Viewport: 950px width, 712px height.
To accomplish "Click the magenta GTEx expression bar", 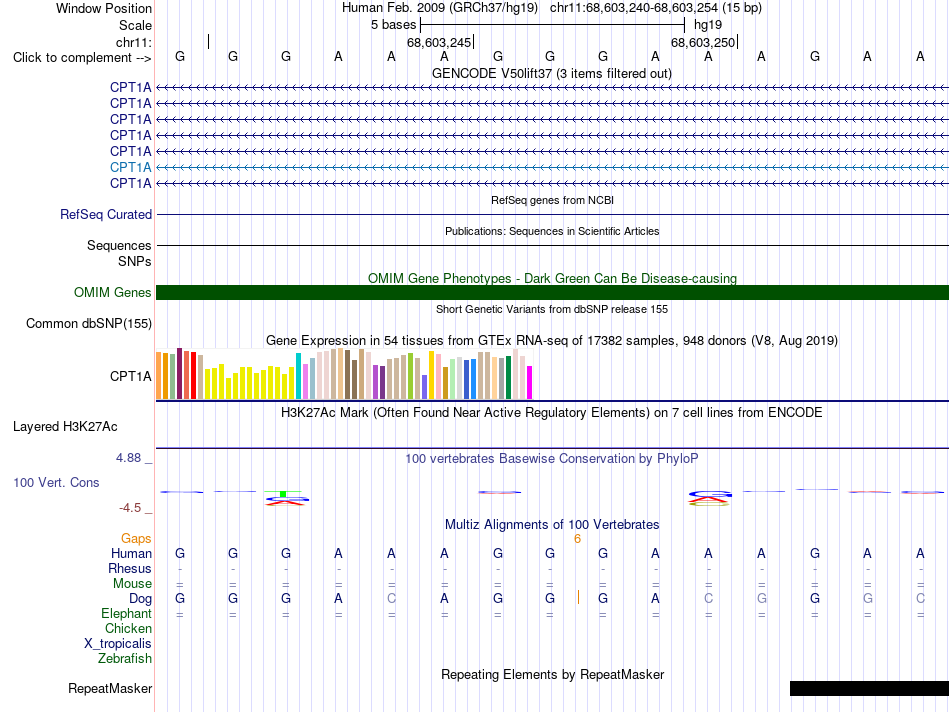I will click(x=530, y=382).
